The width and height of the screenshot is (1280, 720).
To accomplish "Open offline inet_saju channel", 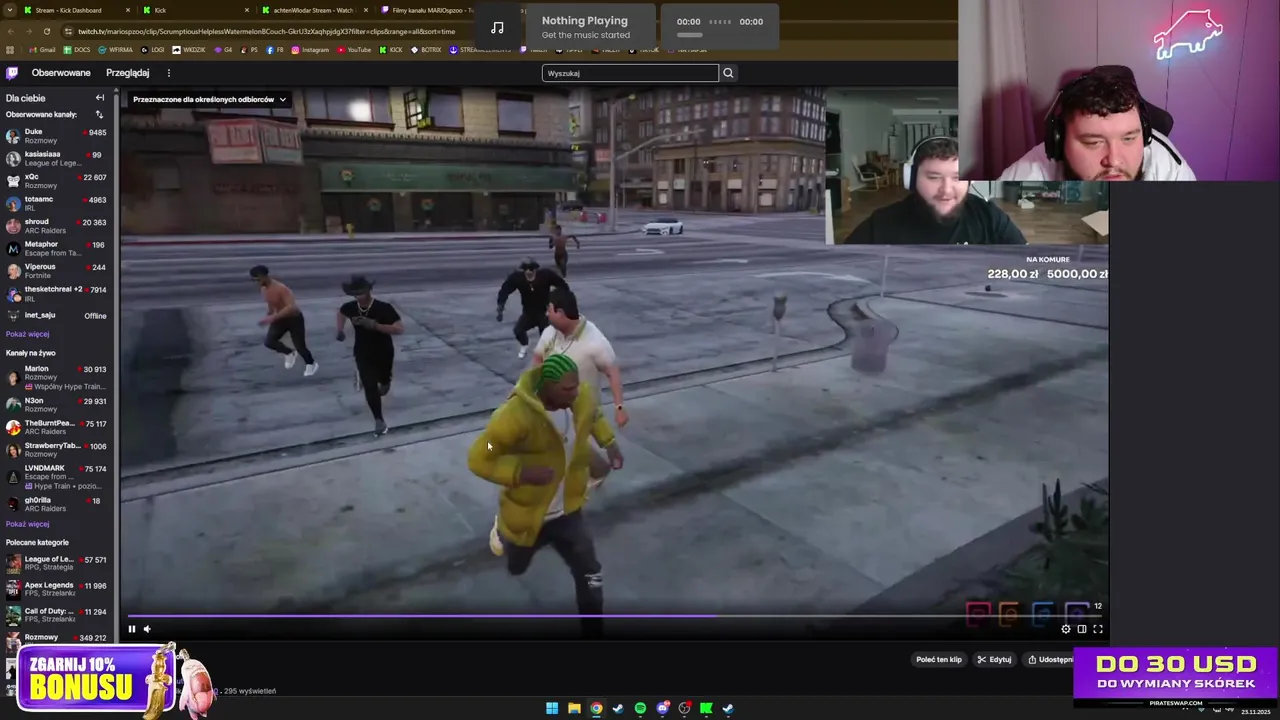I will pyautogui.click(x=56, y=315).
